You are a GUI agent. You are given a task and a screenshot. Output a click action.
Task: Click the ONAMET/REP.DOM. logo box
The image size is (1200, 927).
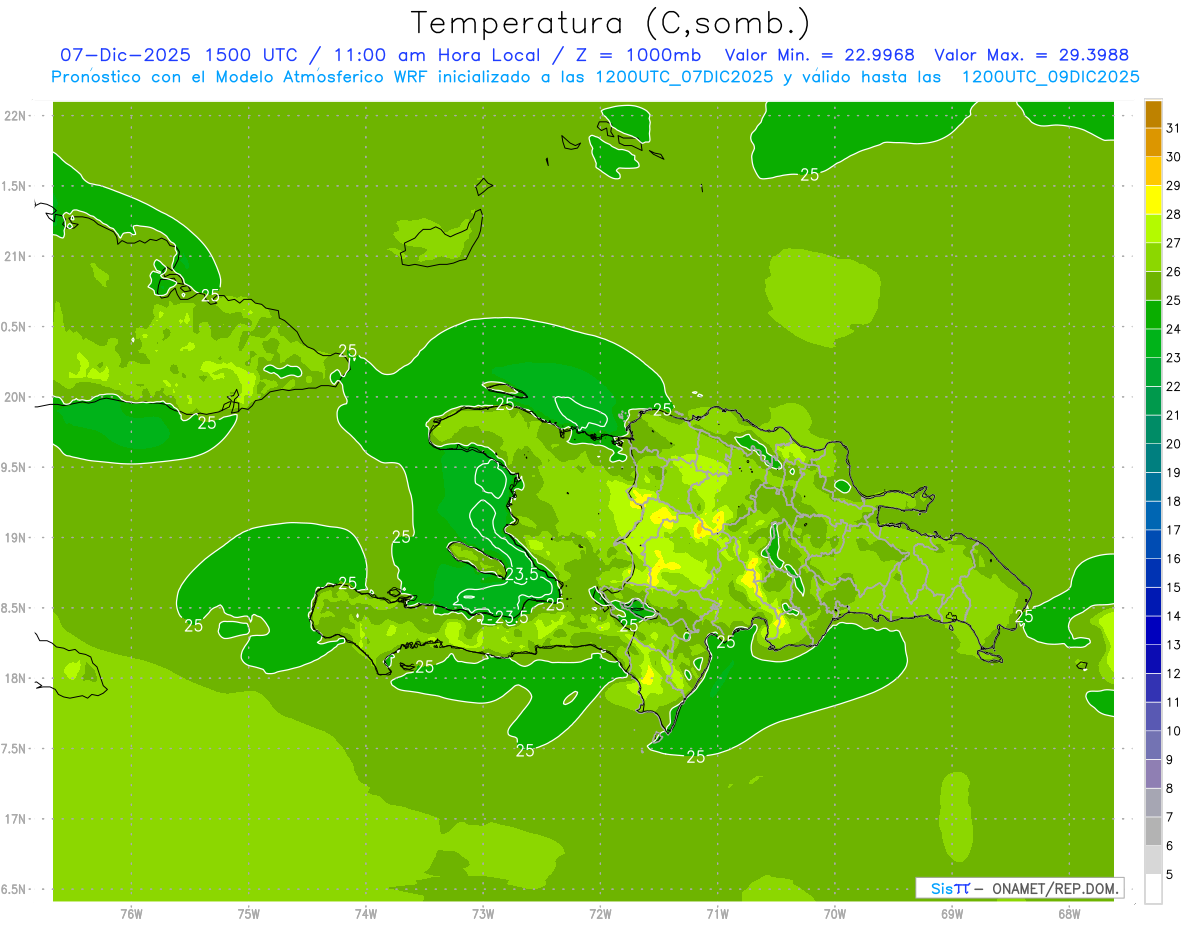pyautogui.click(x=1019, y=888)
